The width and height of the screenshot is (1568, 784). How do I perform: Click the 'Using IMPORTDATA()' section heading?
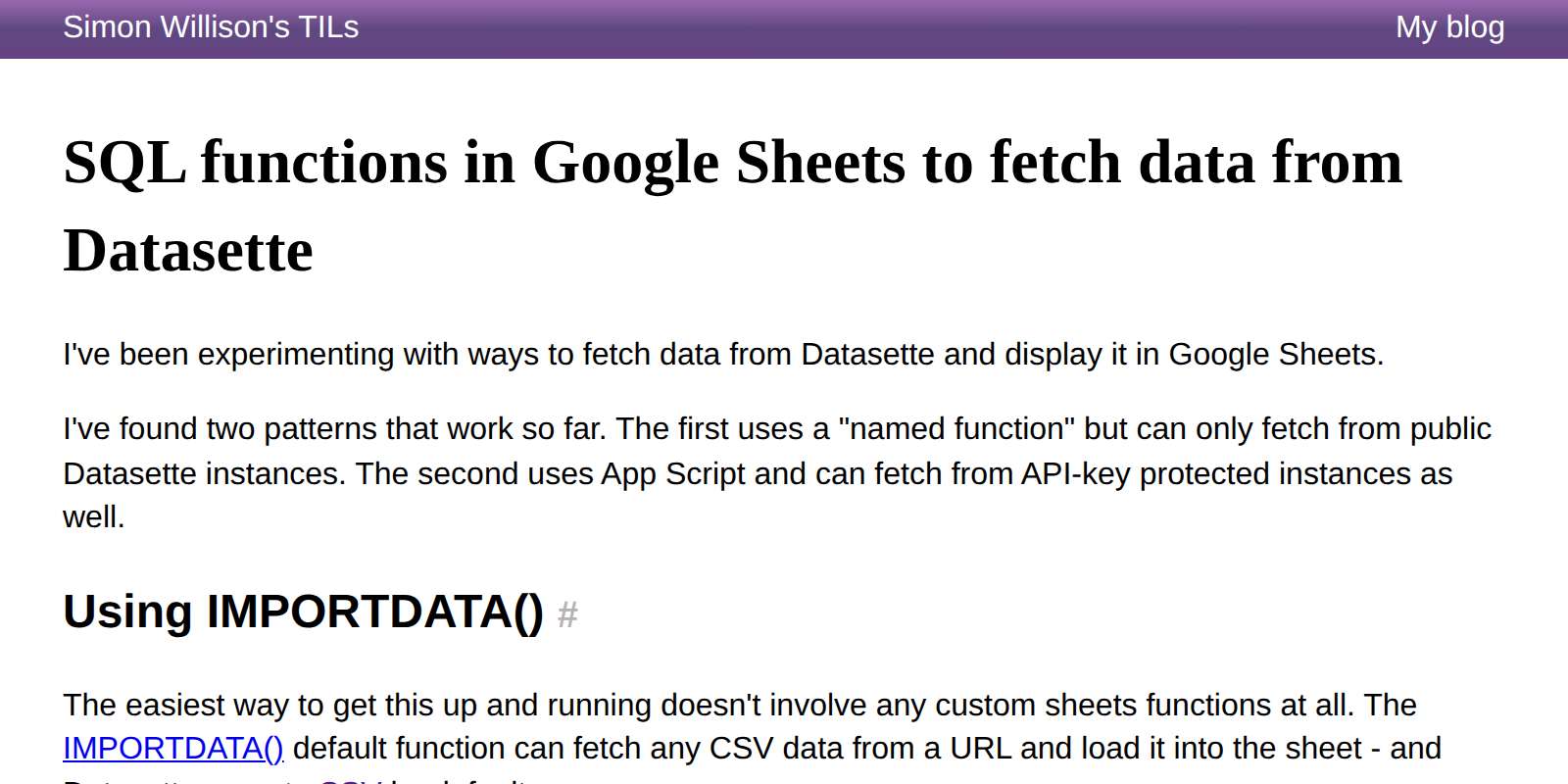click(303, 612)
